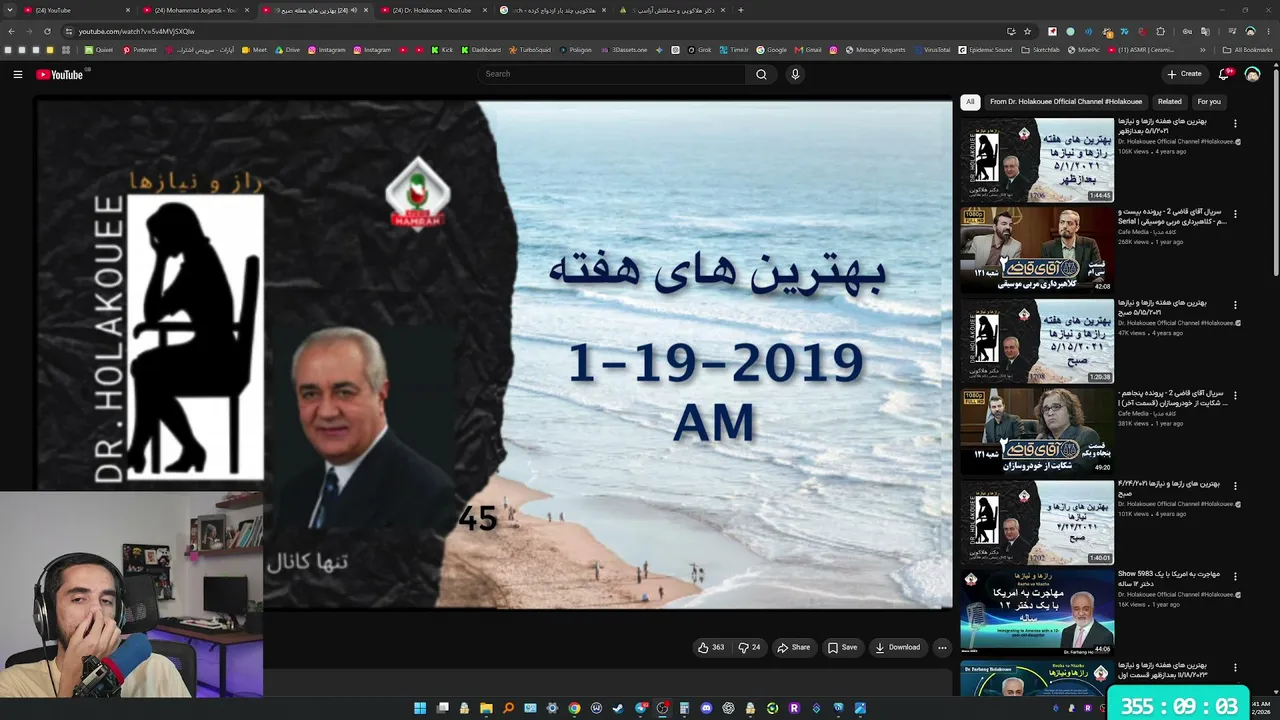Open the 42:08 Cafe Media thumbnail
Image resolution: width=1280 pixels, height=720 pixels.
(x=1037, y=250)
